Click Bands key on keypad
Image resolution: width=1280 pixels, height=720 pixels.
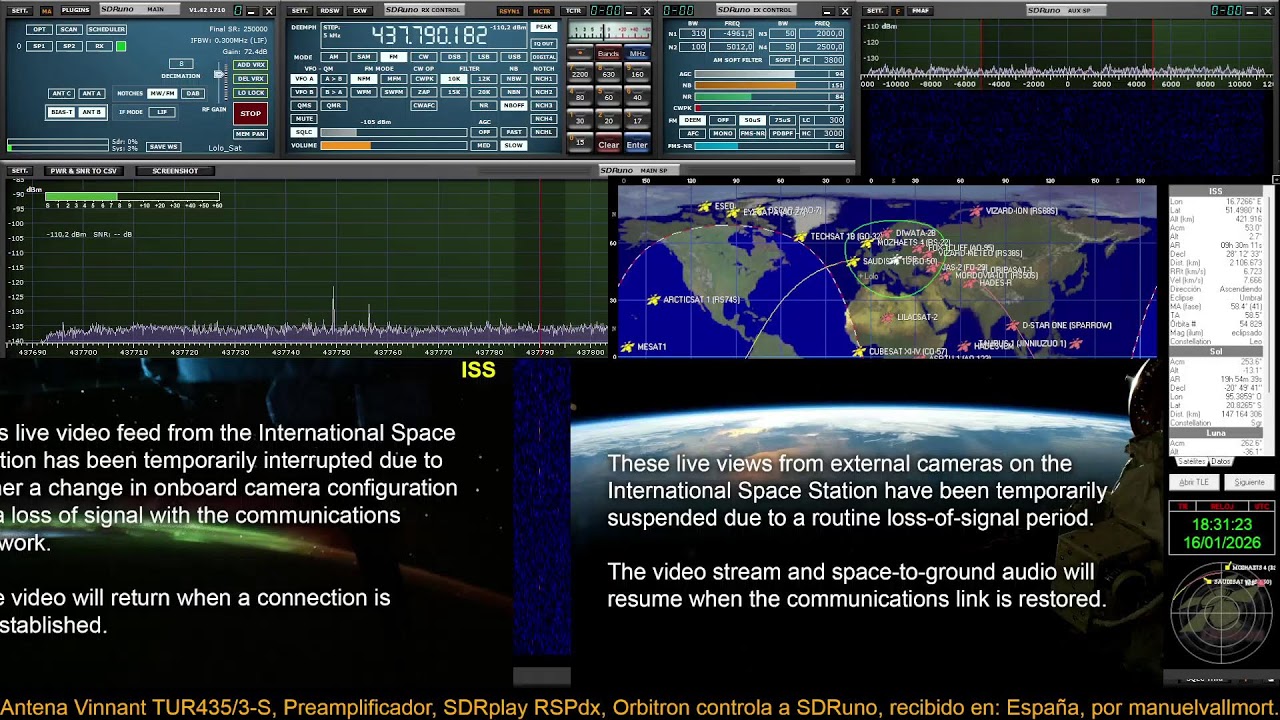click(608, 54)
